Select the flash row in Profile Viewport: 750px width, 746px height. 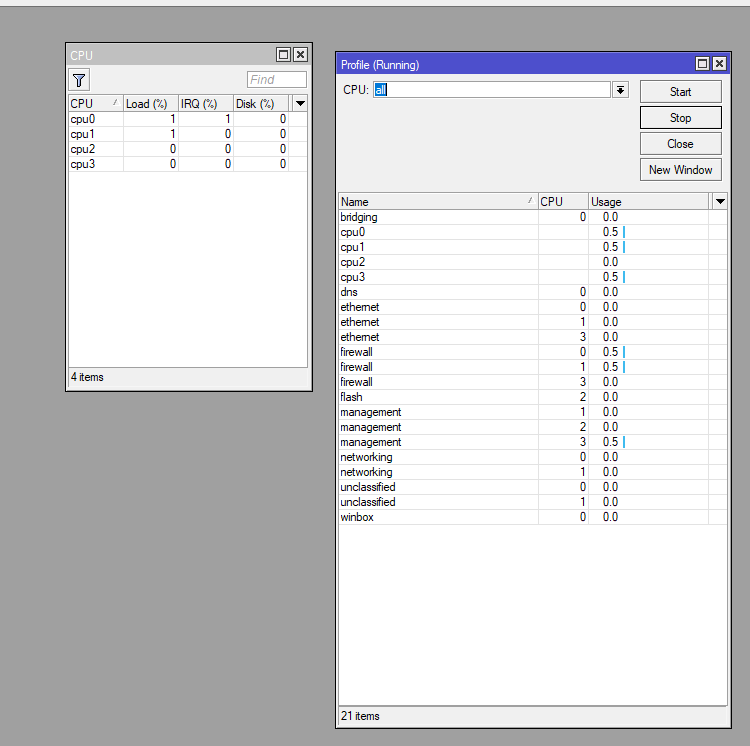(533, 397)
